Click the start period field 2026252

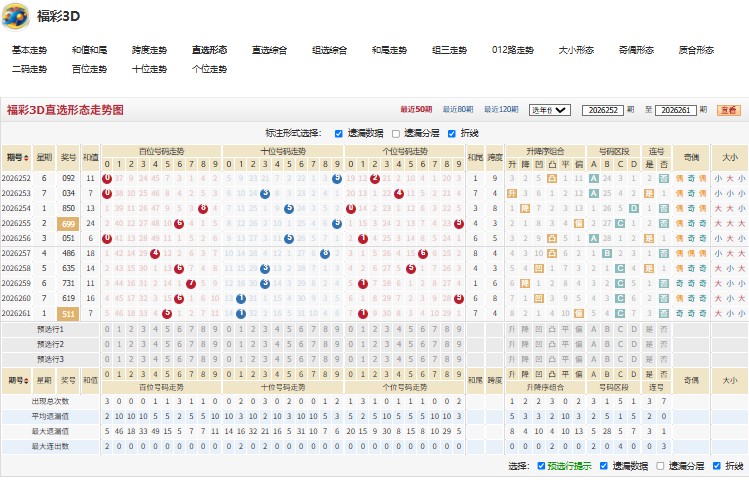[x=603, y=110]
